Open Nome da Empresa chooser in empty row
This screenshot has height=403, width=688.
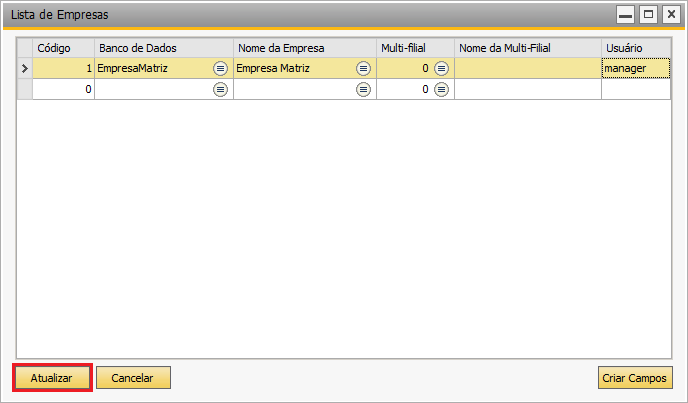363,90
